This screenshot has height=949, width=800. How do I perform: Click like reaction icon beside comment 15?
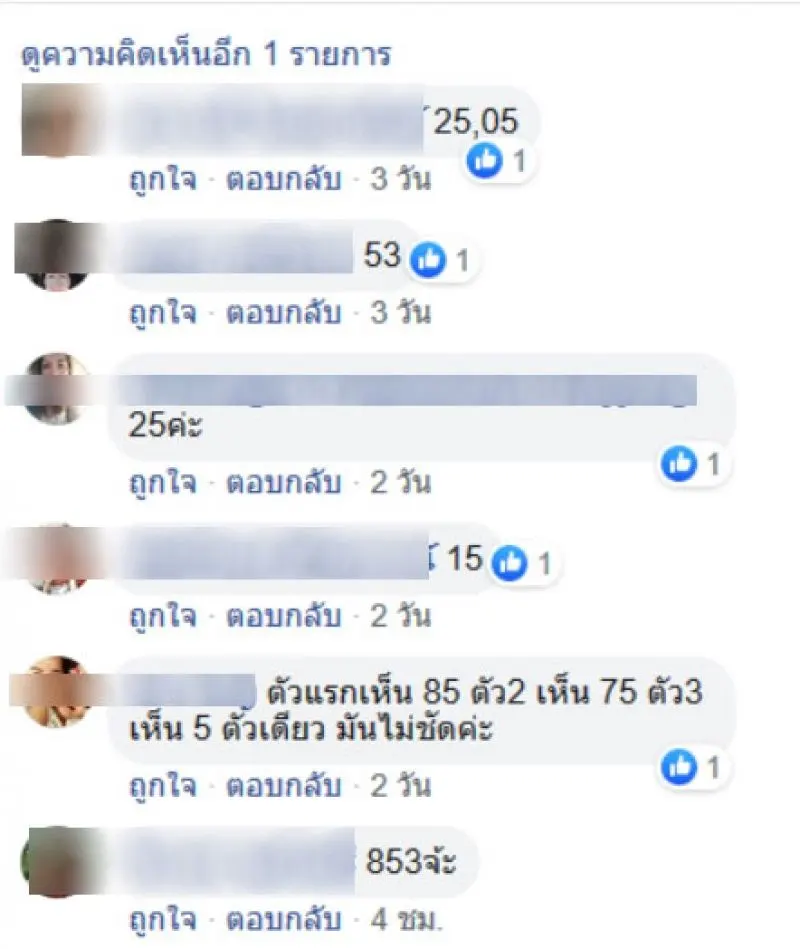[510, 563]
